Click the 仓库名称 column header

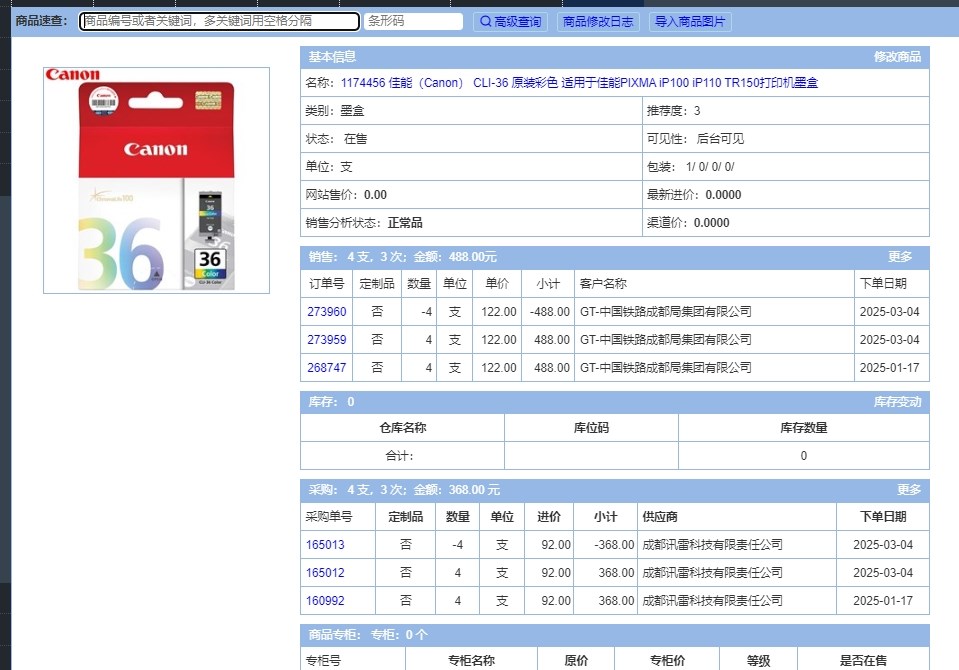[x=402, y=428]
